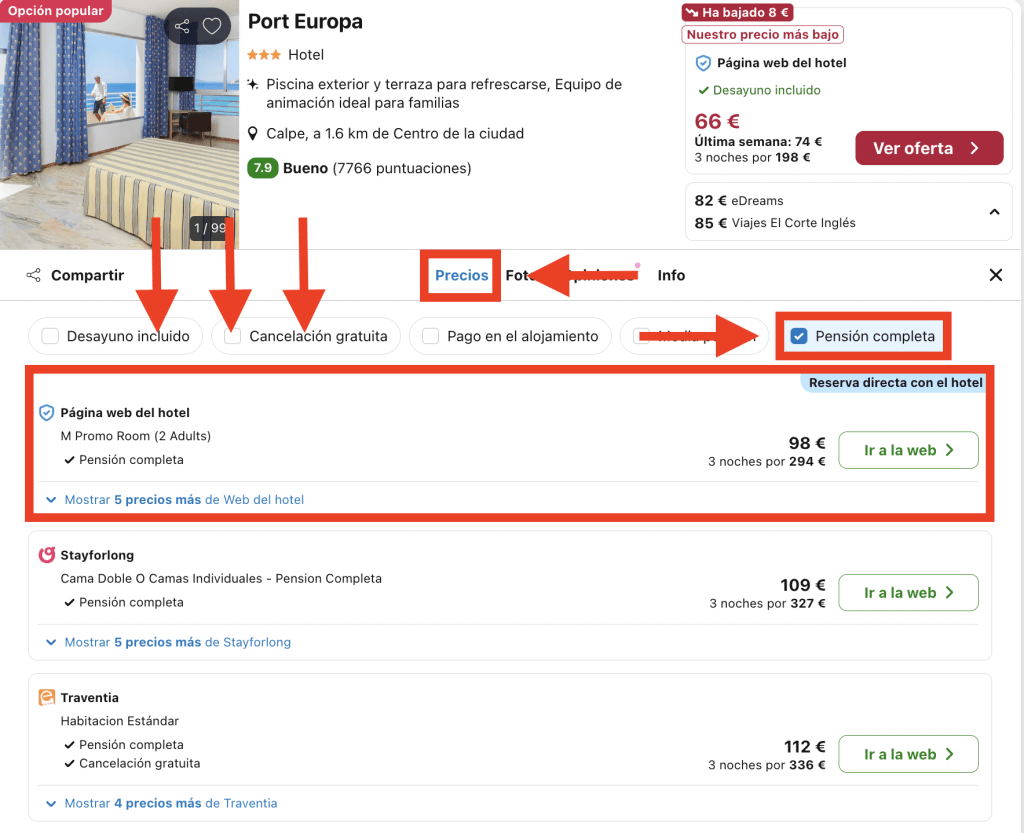This screenshot has height=833, width=1024.
Task: Close the hotel details panel
Action: (x=995, y=275)
